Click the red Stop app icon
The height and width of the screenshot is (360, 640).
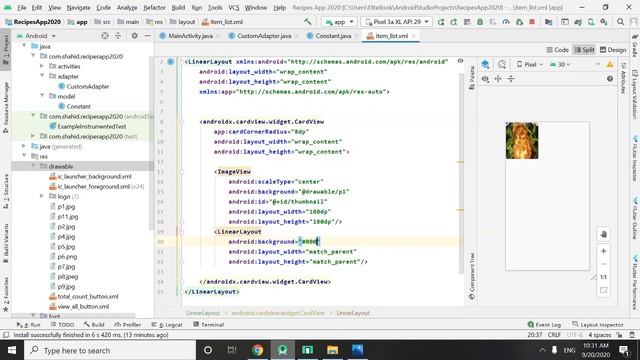532,22
